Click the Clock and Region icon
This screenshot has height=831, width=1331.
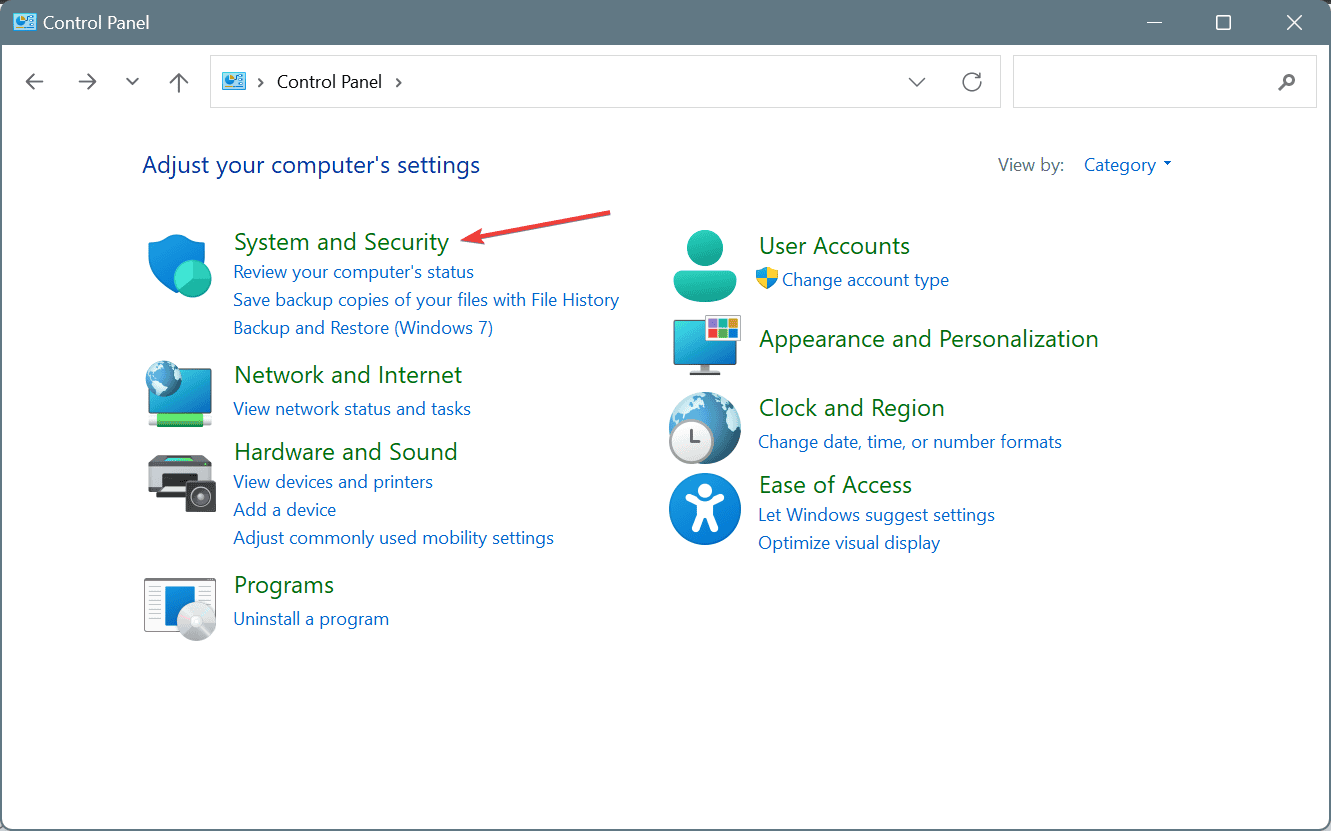click(x=705, y=427)
